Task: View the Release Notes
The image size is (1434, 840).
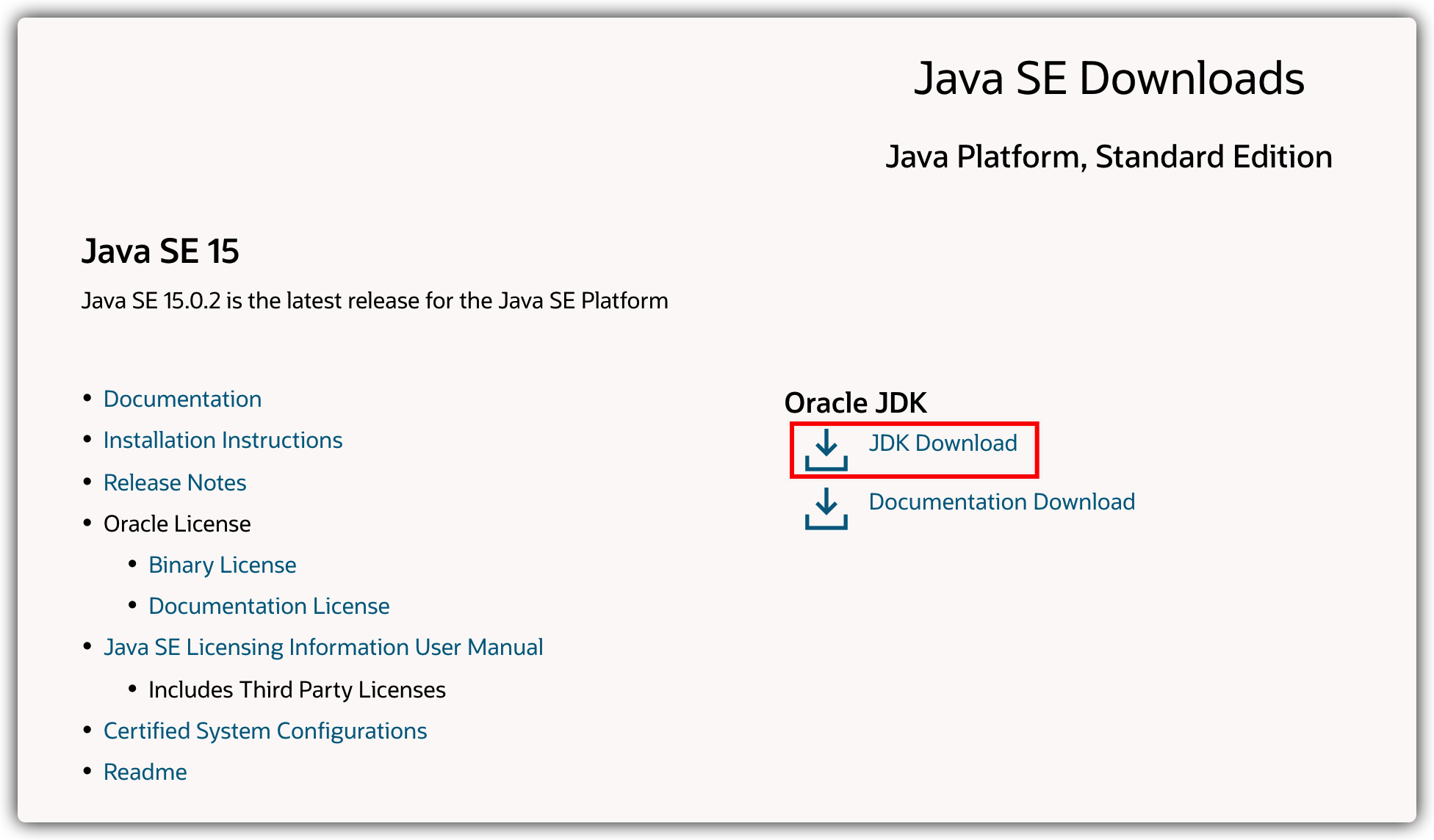Action: point(175,482)
